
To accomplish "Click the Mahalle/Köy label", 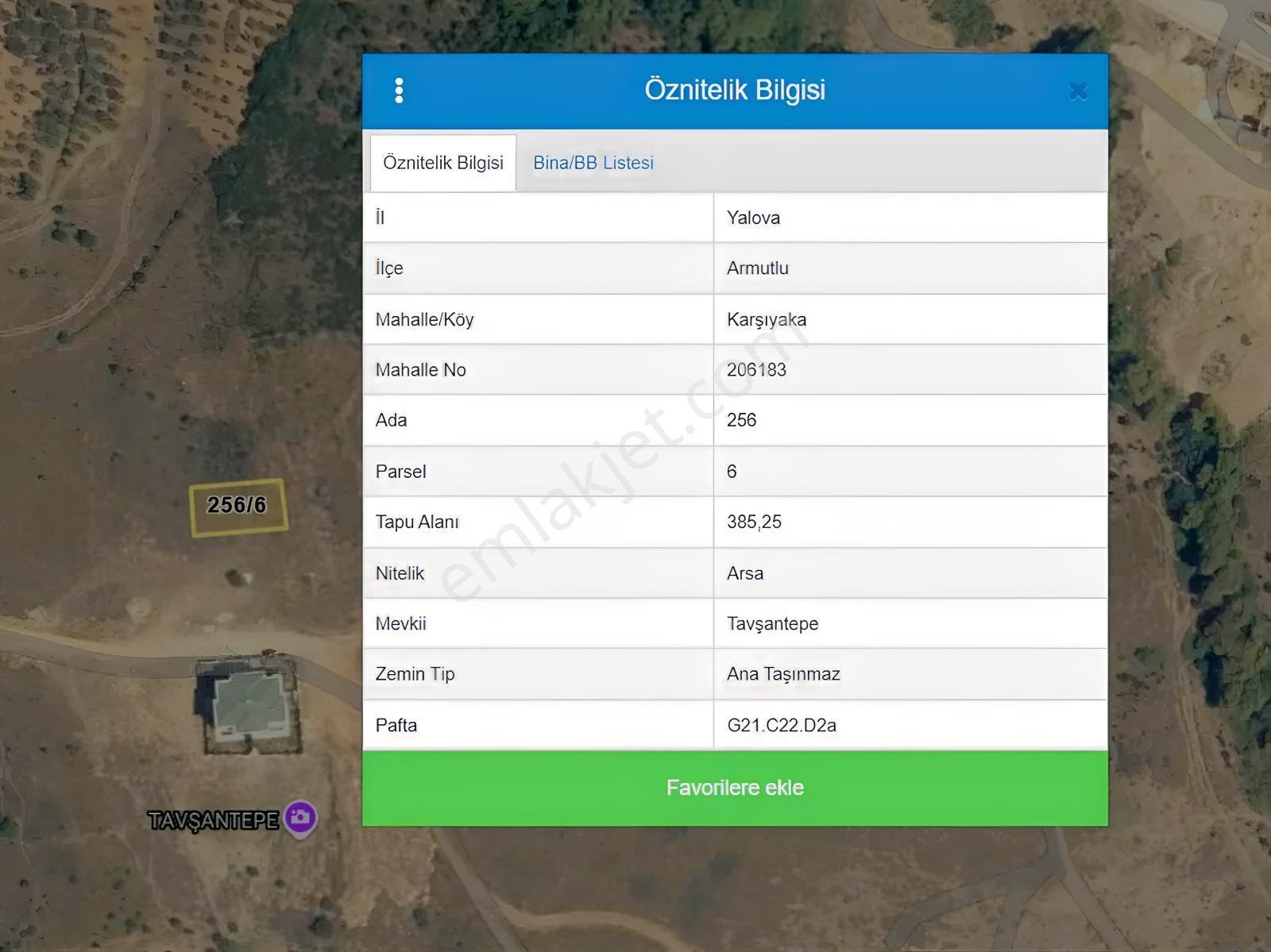I will [424, 320].
